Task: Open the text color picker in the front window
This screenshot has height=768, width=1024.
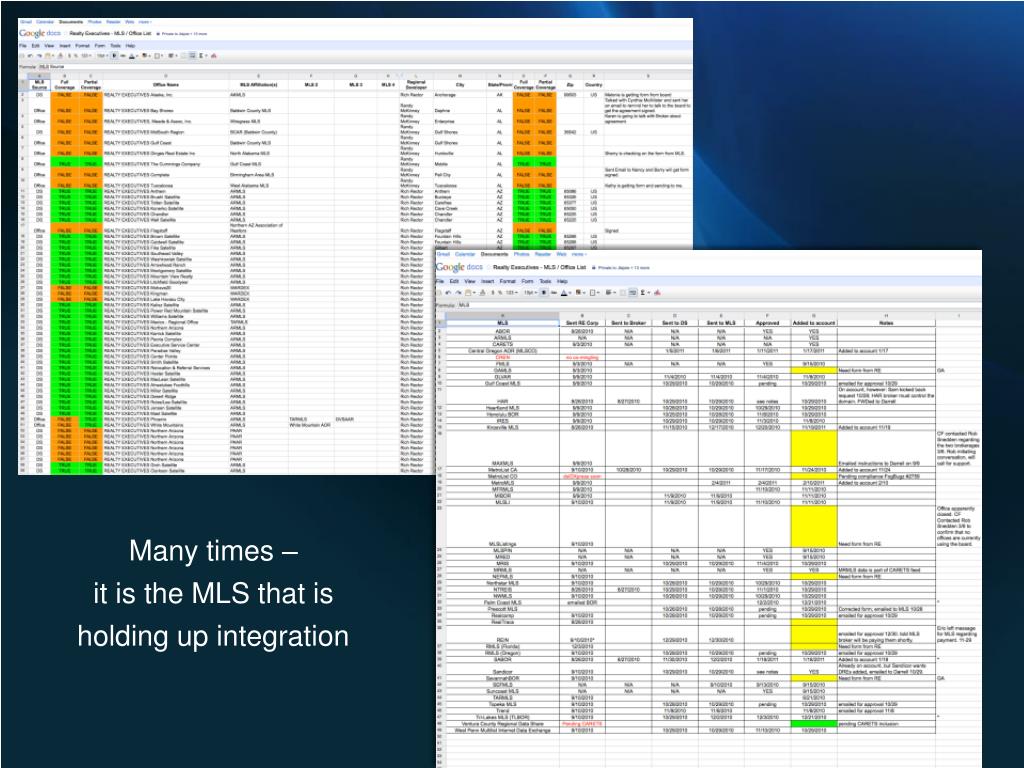Action: click(x=567, y=293)
